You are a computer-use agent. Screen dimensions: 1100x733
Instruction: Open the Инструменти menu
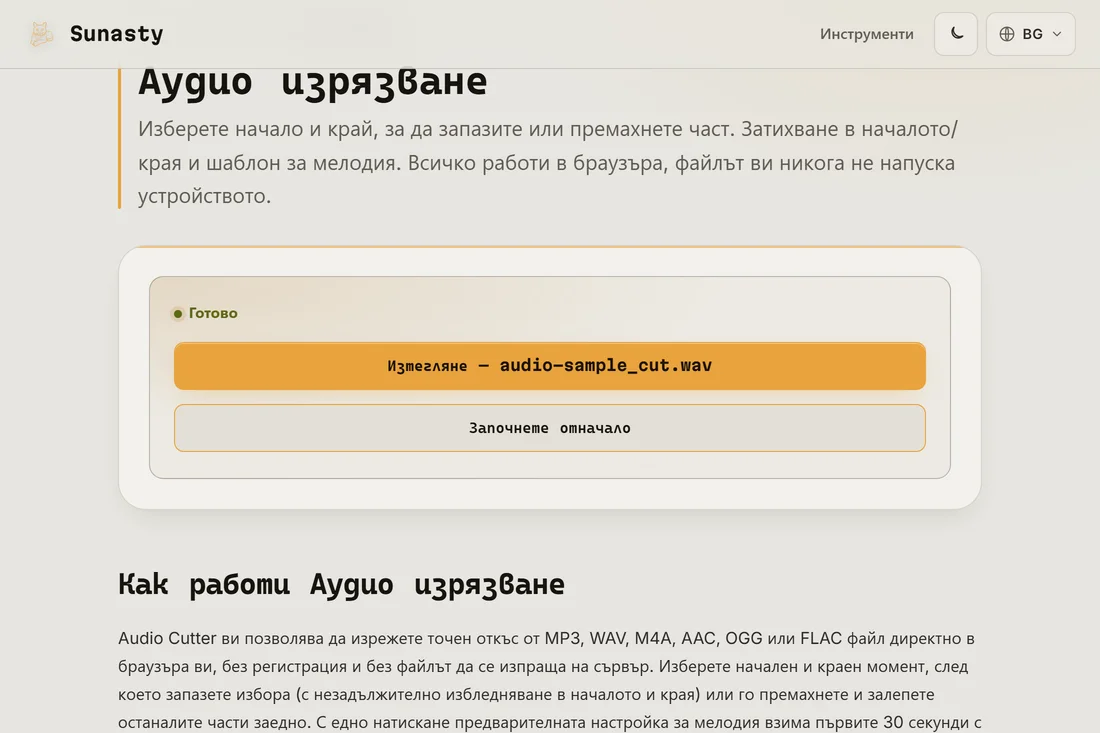pyautogui.click(x=866, y=34)
